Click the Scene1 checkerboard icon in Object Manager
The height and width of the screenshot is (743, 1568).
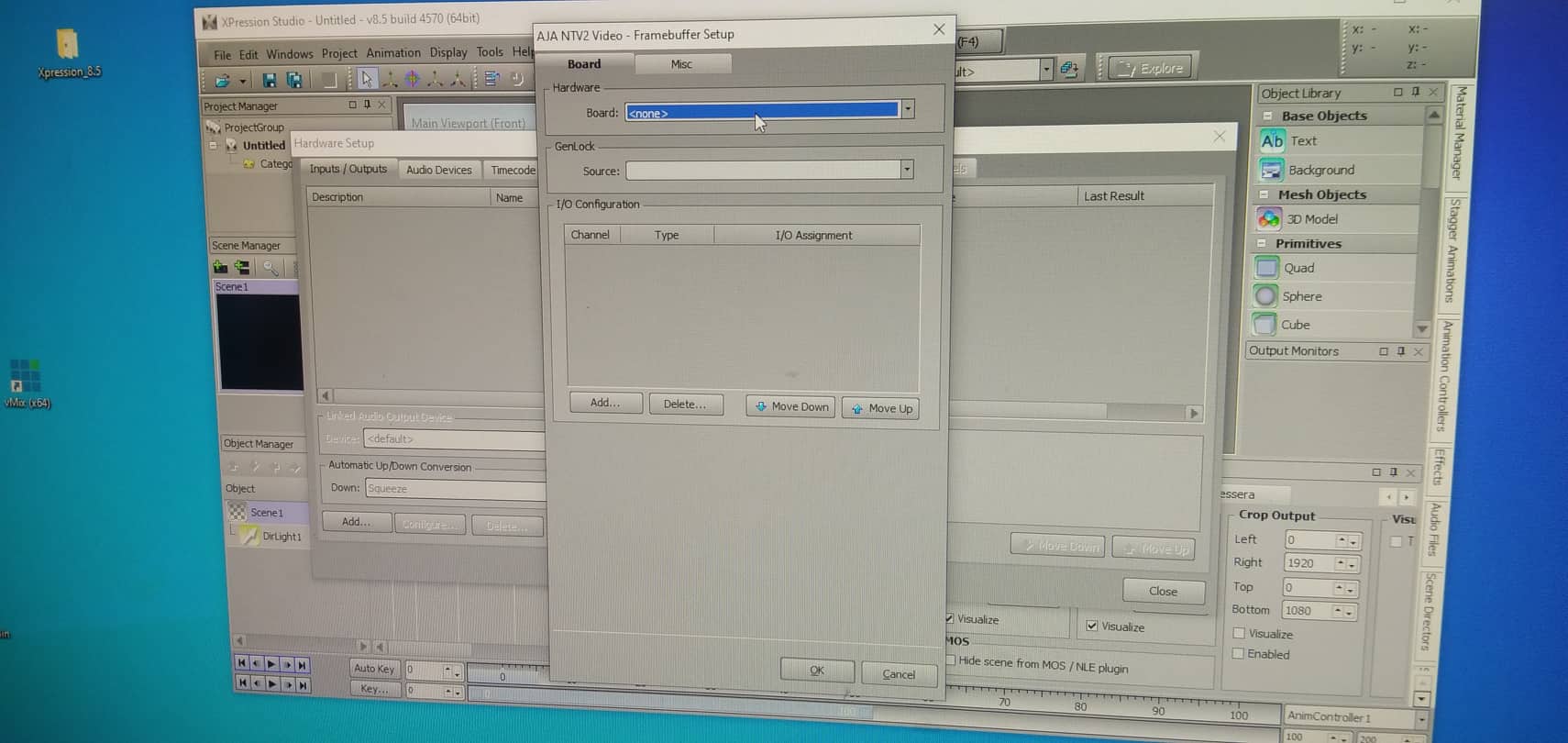237,512
